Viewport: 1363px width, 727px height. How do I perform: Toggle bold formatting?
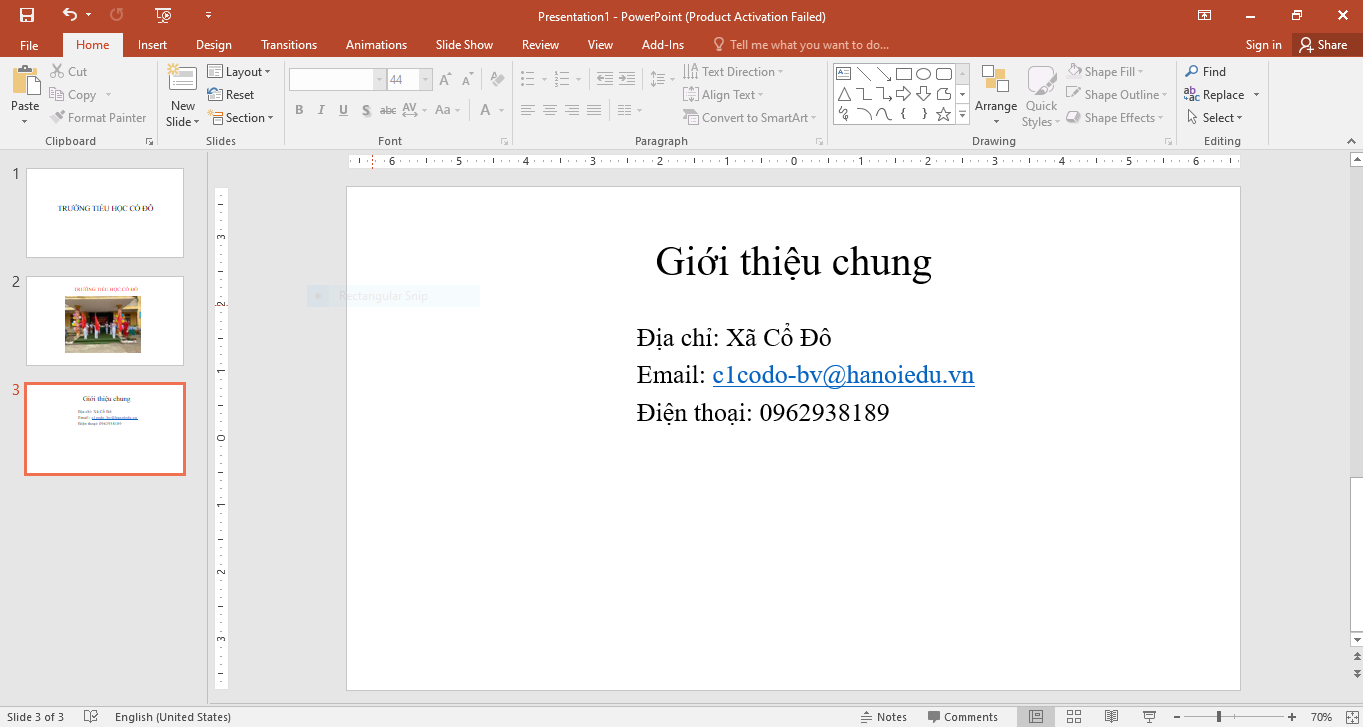299,110
